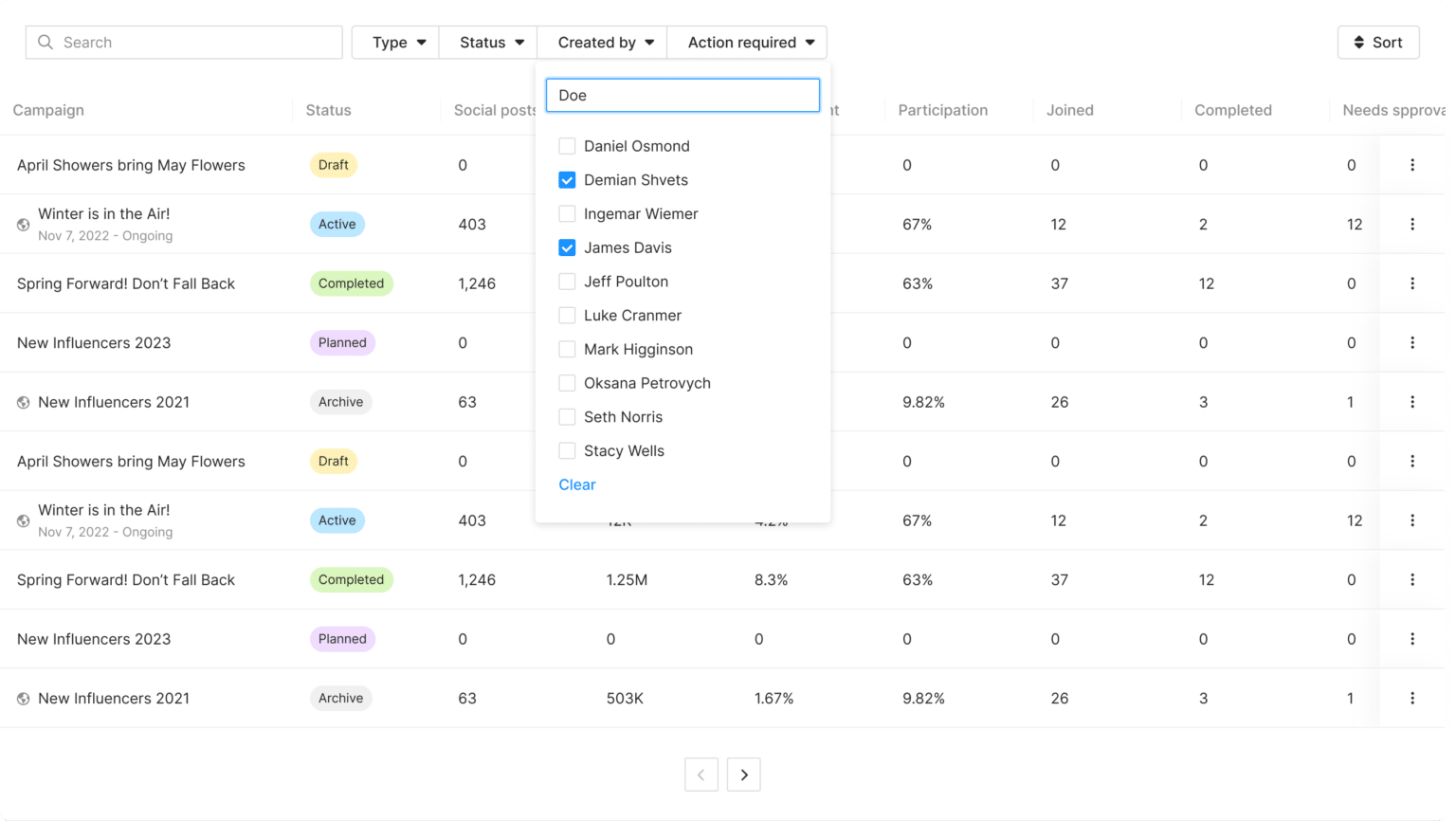This screenshot has width=1456, height=821.
Task: Go to previous page using the left arrow
Action: [701, 775]
